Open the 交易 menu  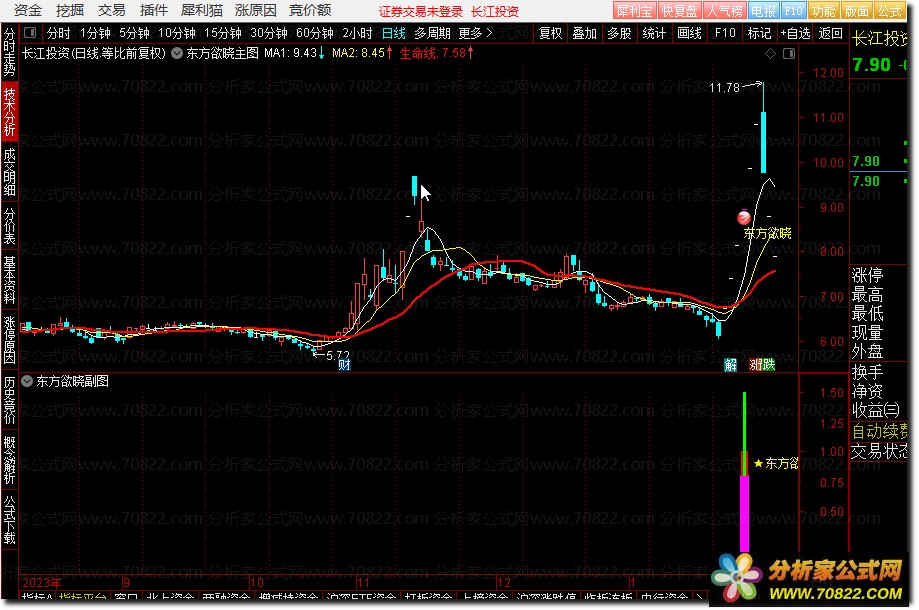(x=112, y=10)
